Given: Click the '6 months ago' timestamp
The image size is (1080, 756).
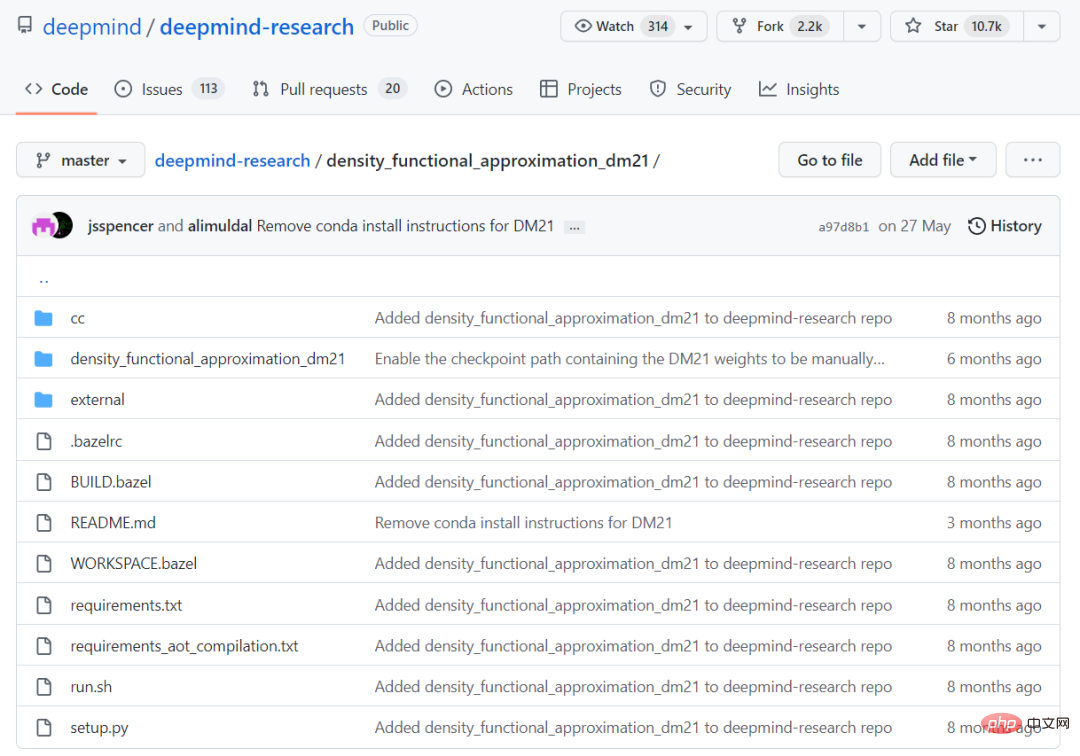Looking at the screenshot, I should pyautogui.click(x=994, y=359).
